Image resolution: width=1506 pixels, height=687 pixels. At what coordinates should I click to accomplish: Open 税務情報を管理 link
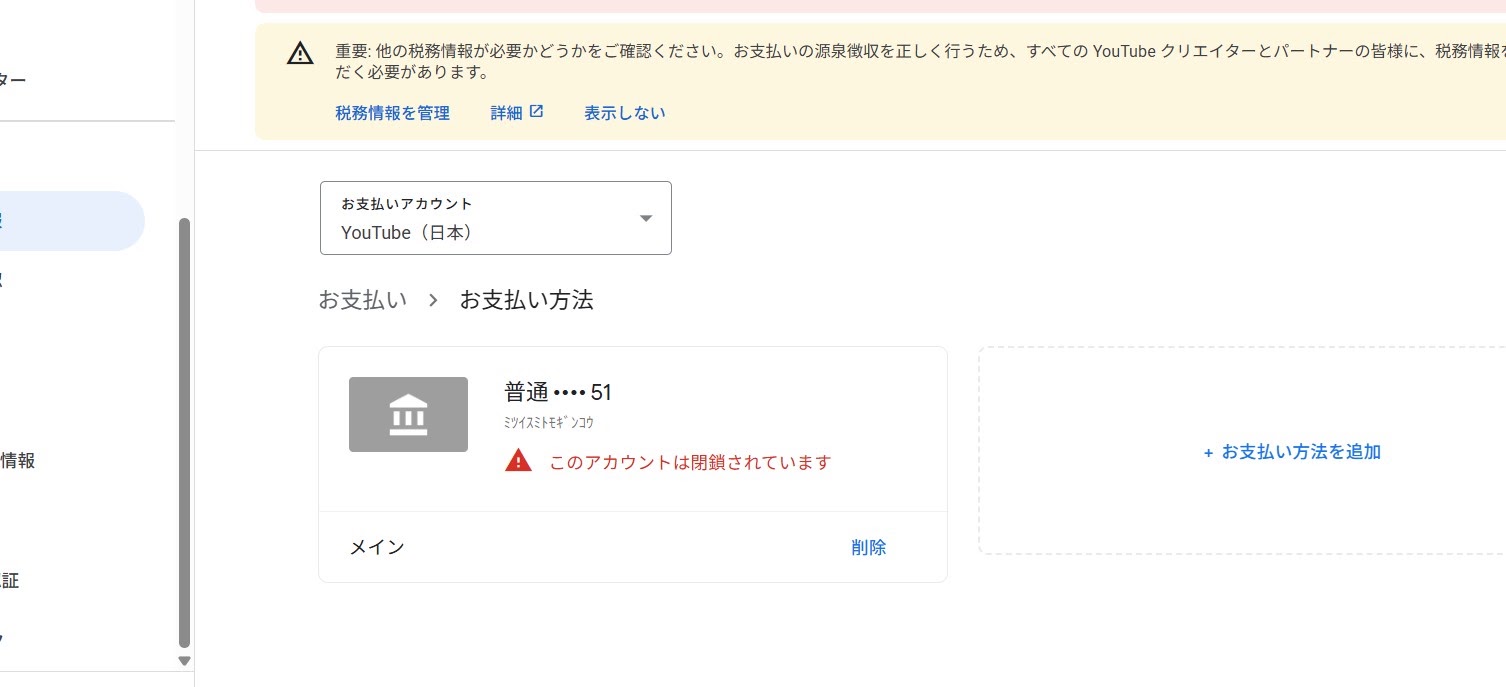point(393,113)
